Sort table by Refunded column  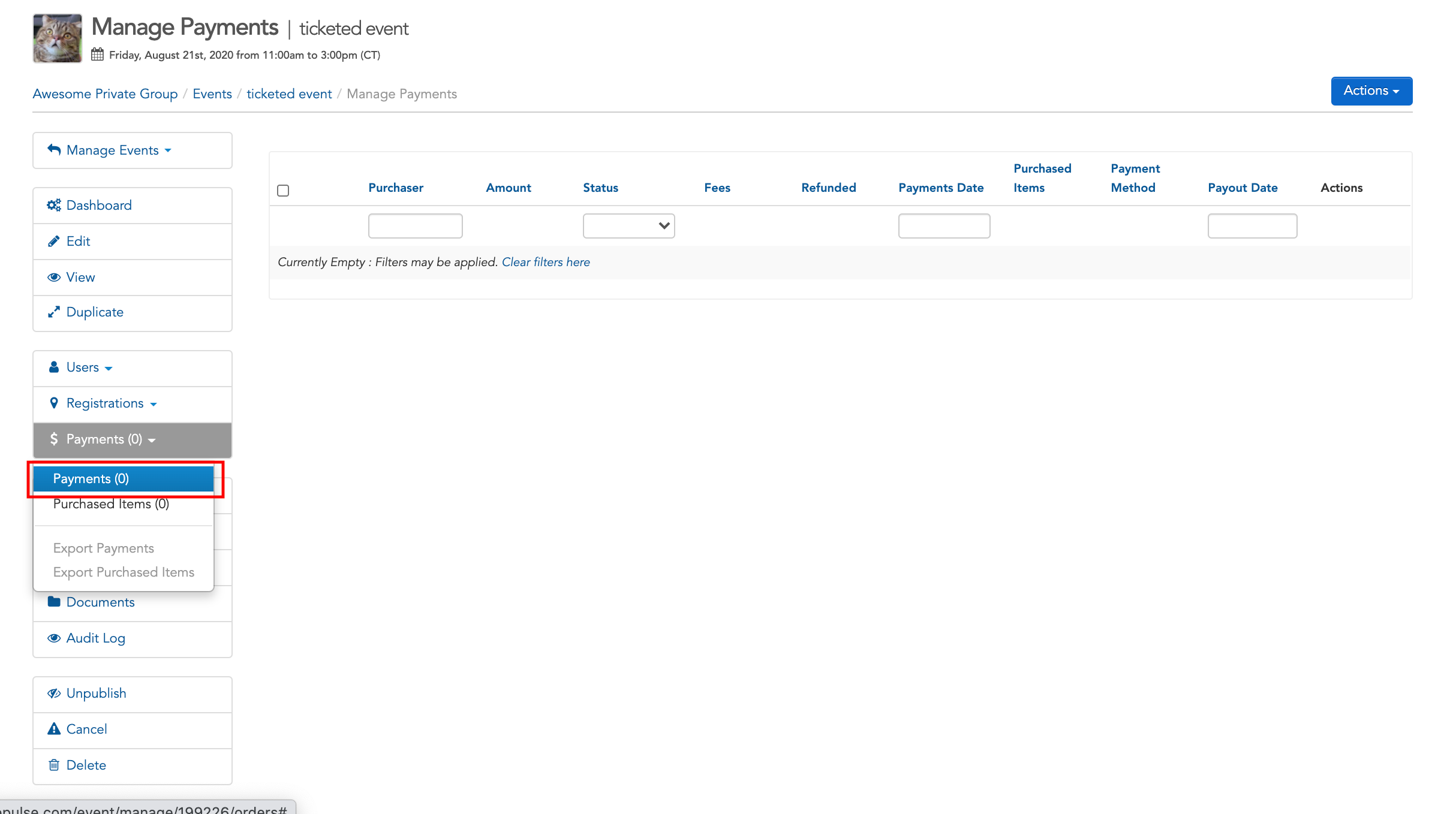tap(829, 188)
